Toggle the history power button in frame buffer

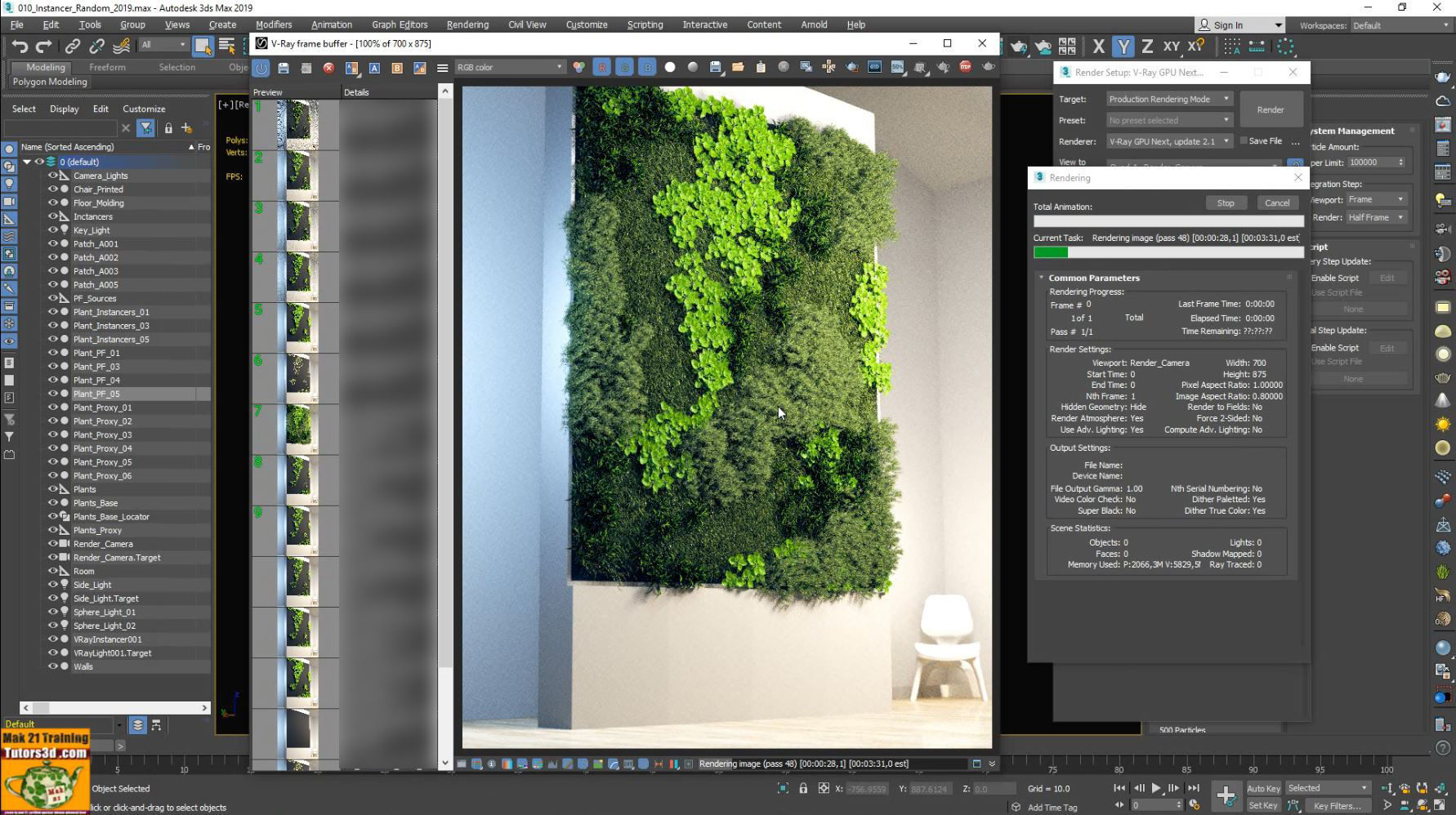pyautogui.click(x=261, y=68)
